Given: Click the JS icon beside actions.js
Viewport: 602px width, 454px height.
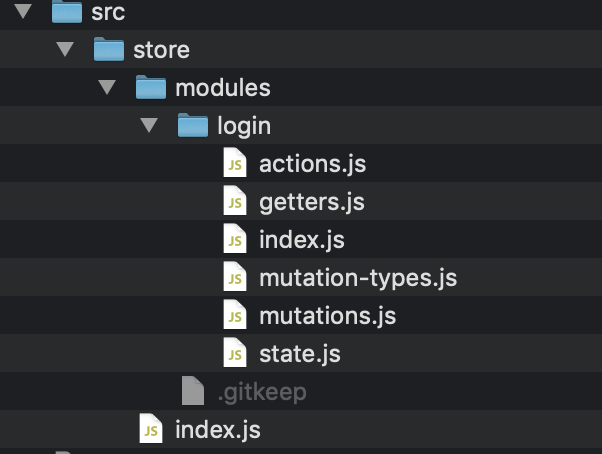Looking at the screenshot, I should click(x=234, y=164).
